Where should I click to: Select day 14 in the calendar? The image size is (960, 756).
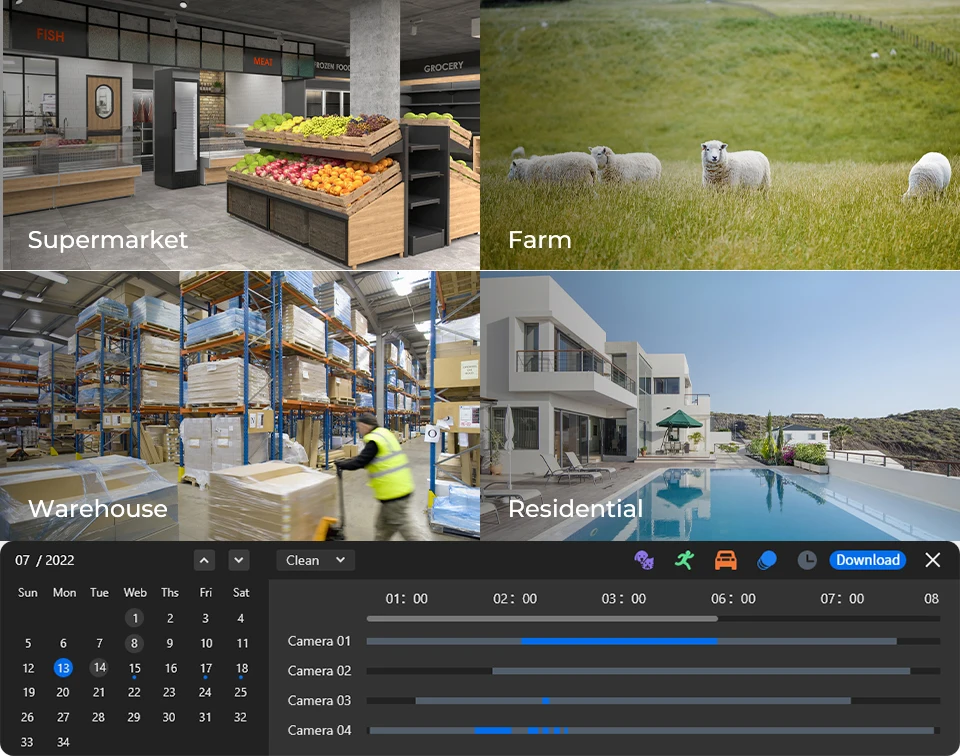coord(100,667)
